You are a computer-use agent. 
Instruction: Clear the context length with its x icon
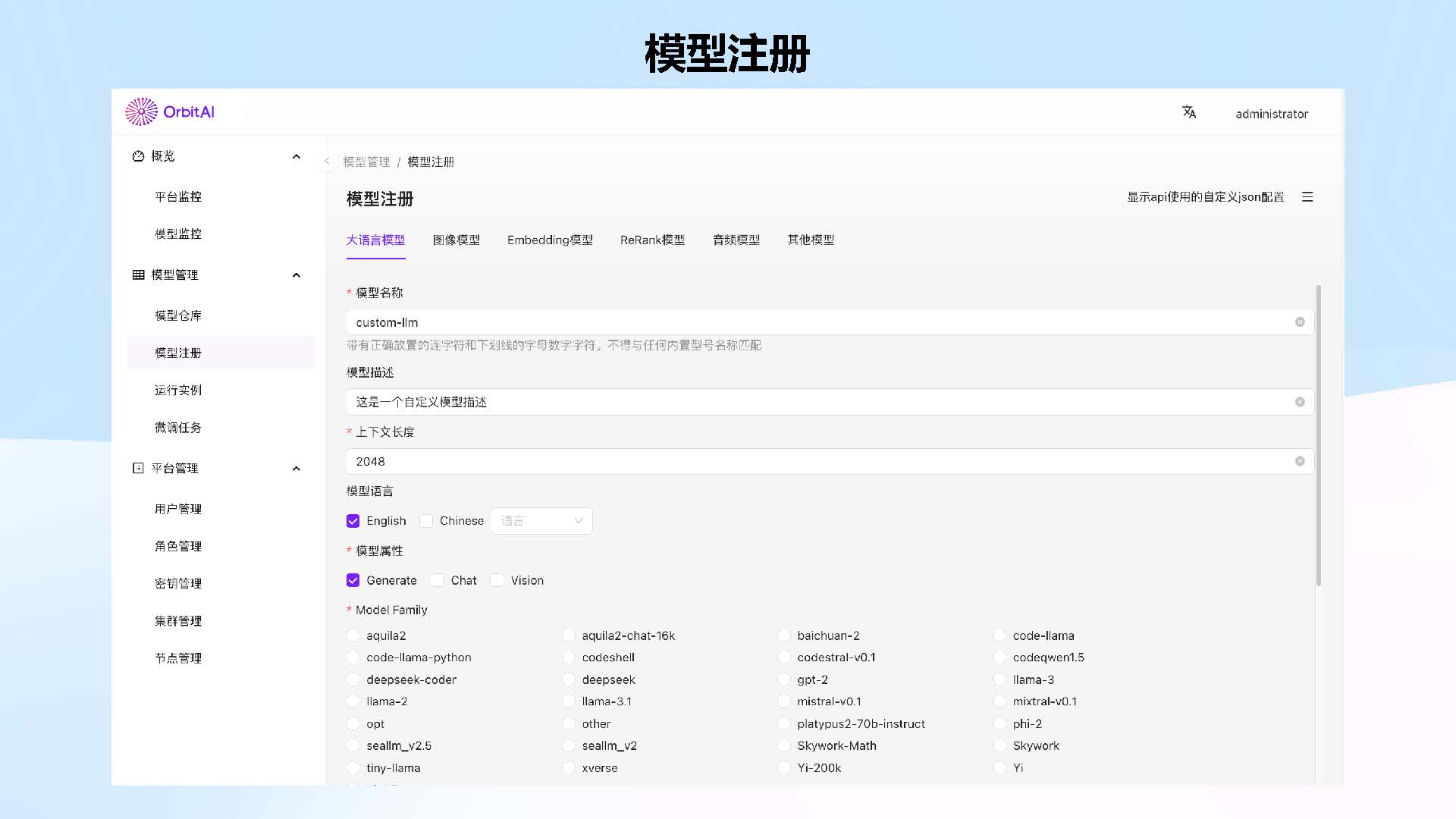pyautogui.click(x=1300, y=462)
